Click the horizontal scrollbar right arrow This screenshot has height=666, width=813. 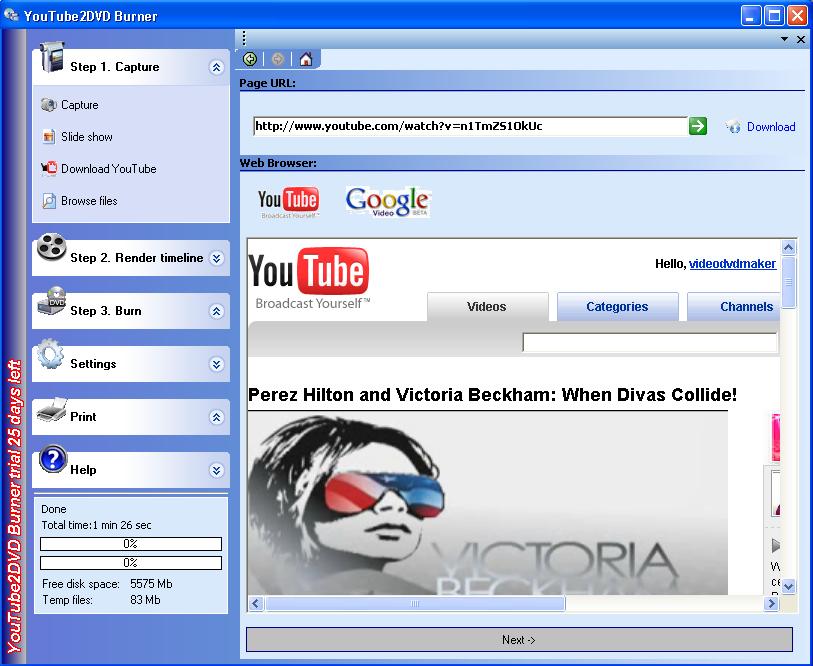click(x=772, y=603)
